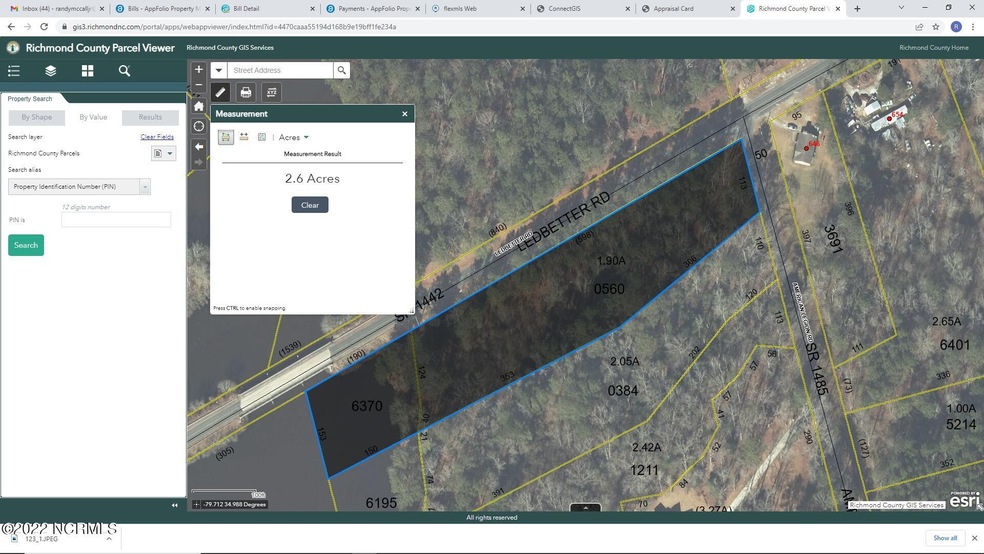Image resolution: width=984 pixels, height=554 pixels.
Task: Click the browser address bar URL
Action: point(234,27)
